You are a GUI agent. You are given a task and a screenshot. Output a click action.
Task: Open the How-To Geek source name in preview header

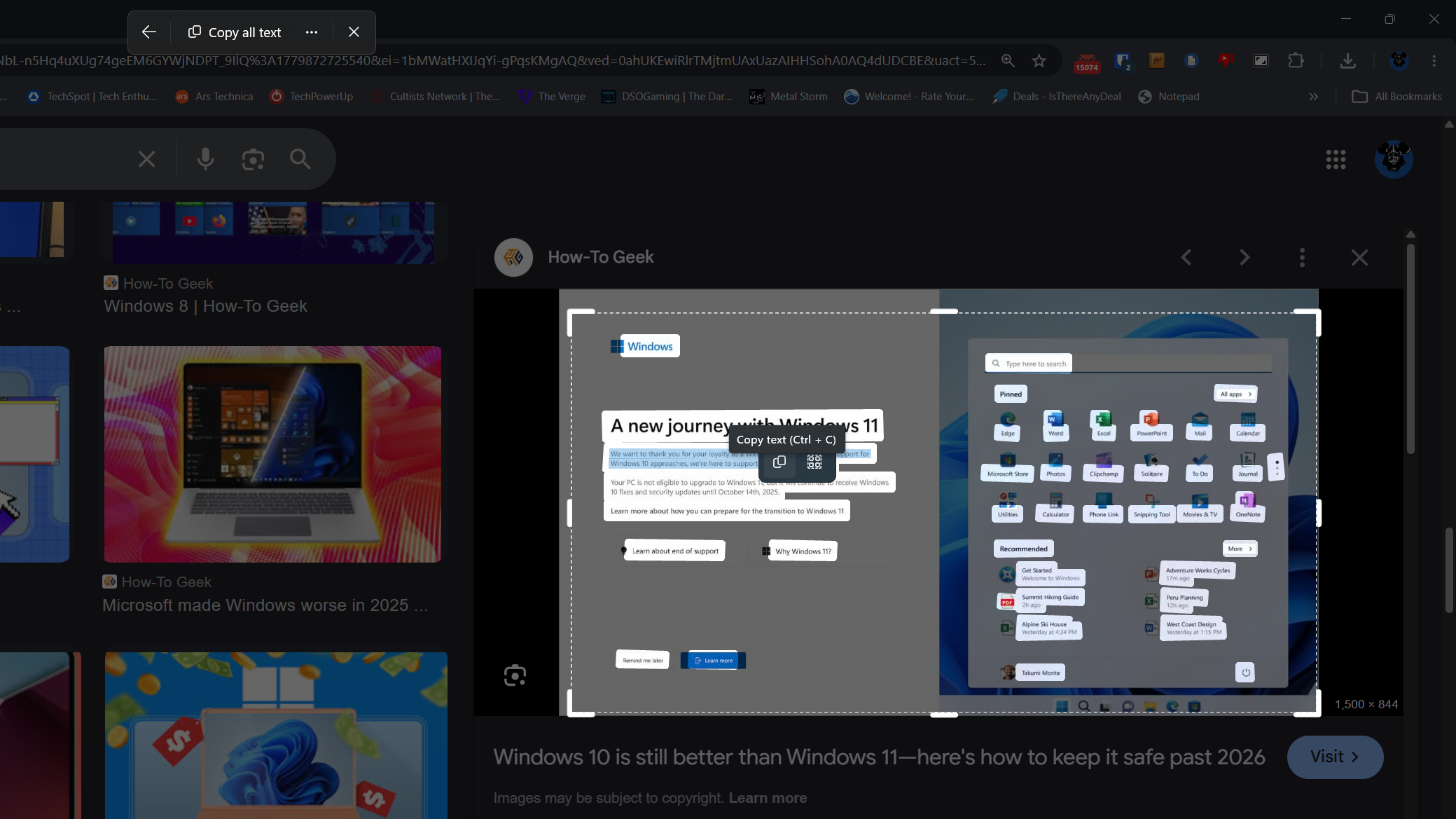click(601, 257)
